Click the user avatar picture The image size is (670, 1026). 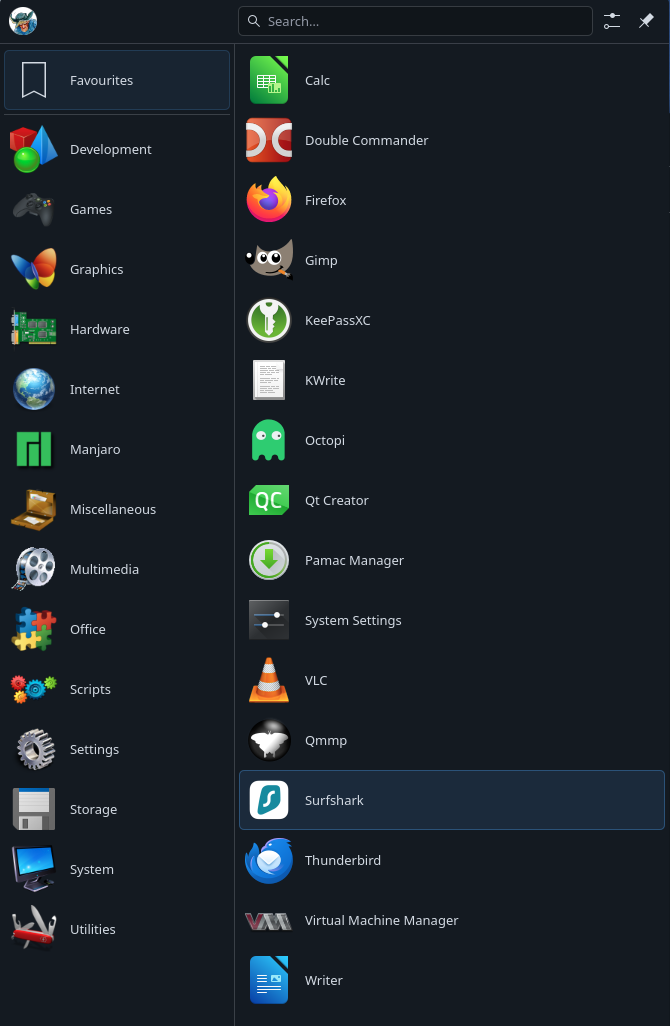tap(23, 20)
